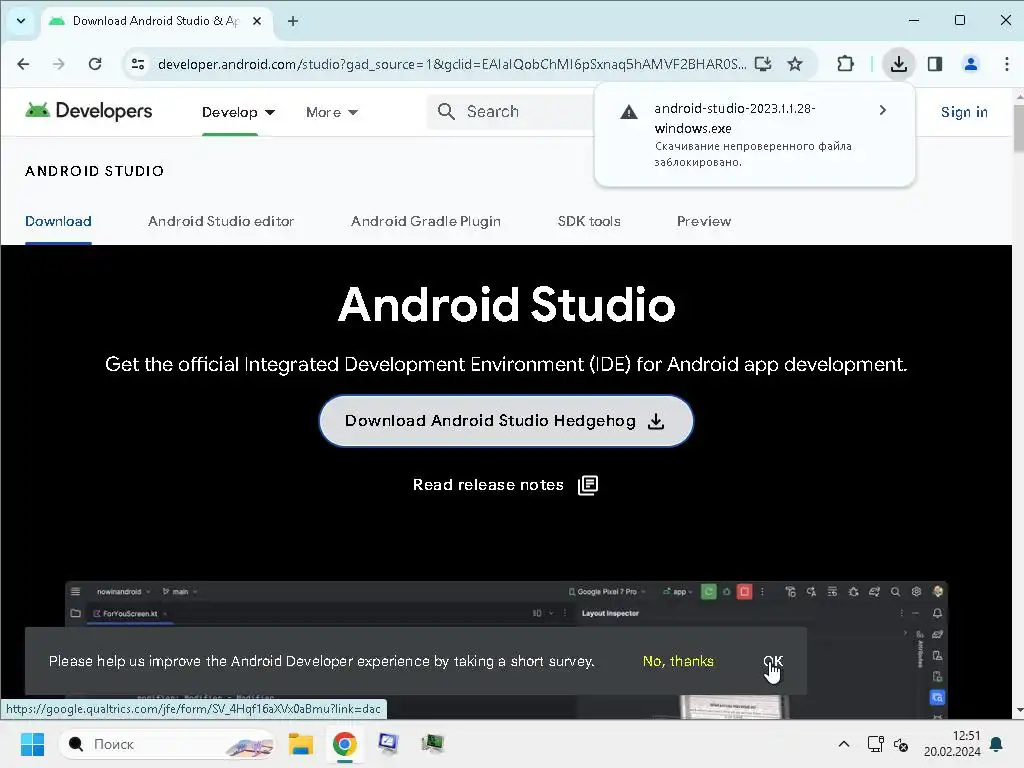Click the scrollbar down arrow

click(1019, 710)
